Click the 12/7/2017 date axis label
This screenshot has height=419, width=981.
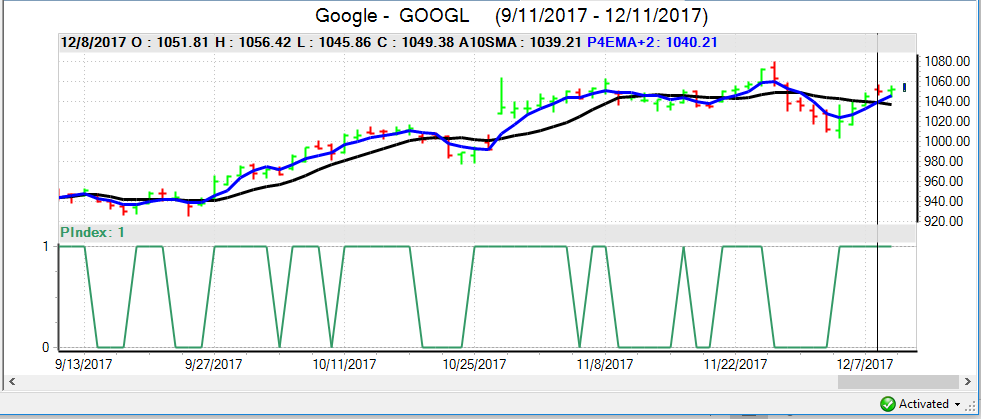tap(865, 363)
